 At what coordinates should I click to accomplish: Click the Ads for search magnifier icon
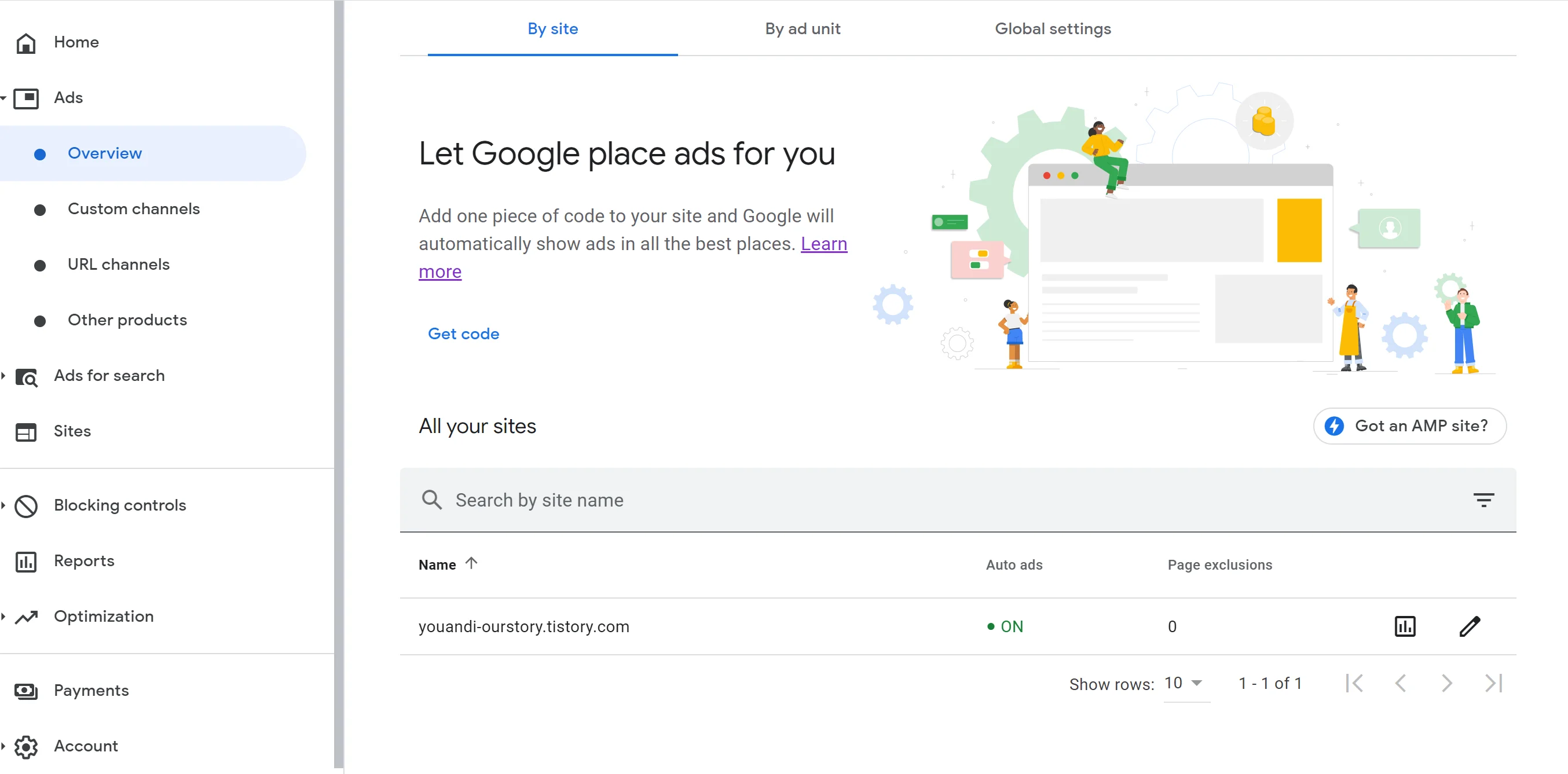tap(26, 377)
